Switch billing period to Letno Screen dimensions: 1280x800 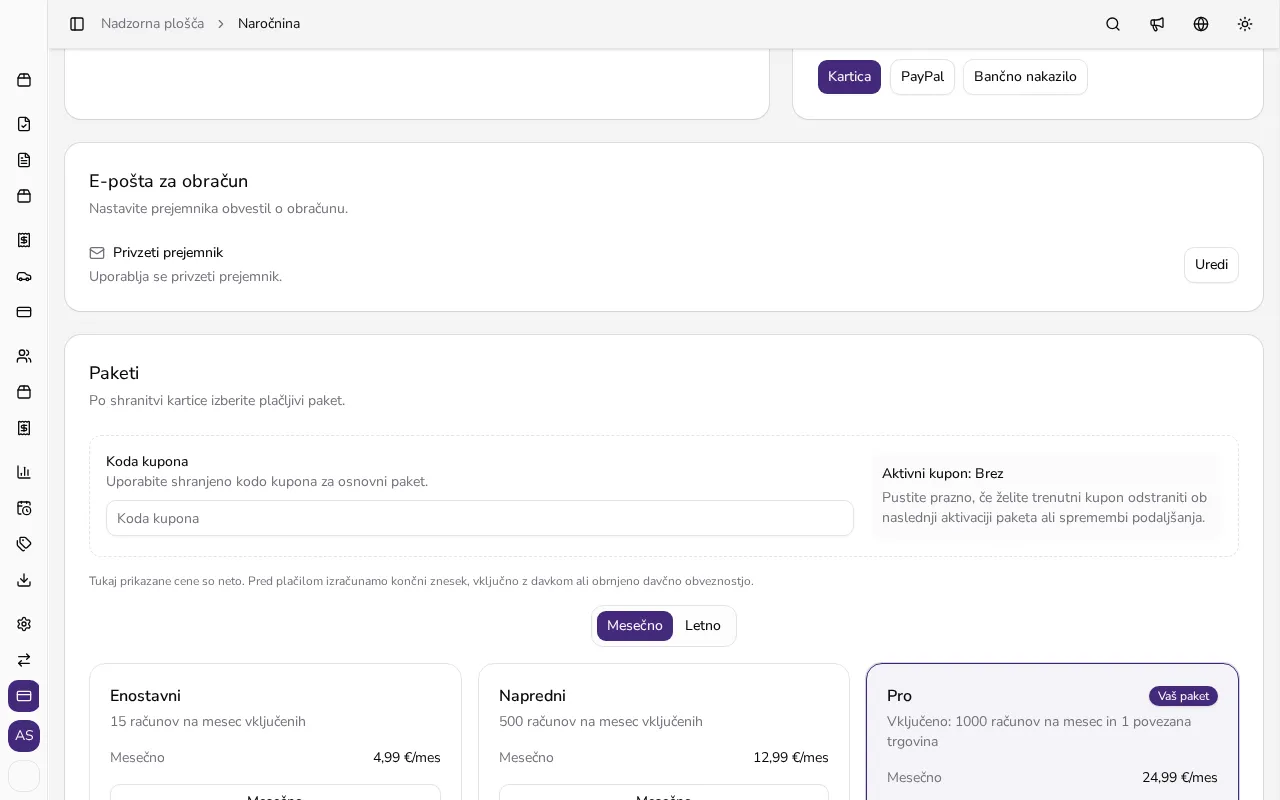(x=703, y=626)
